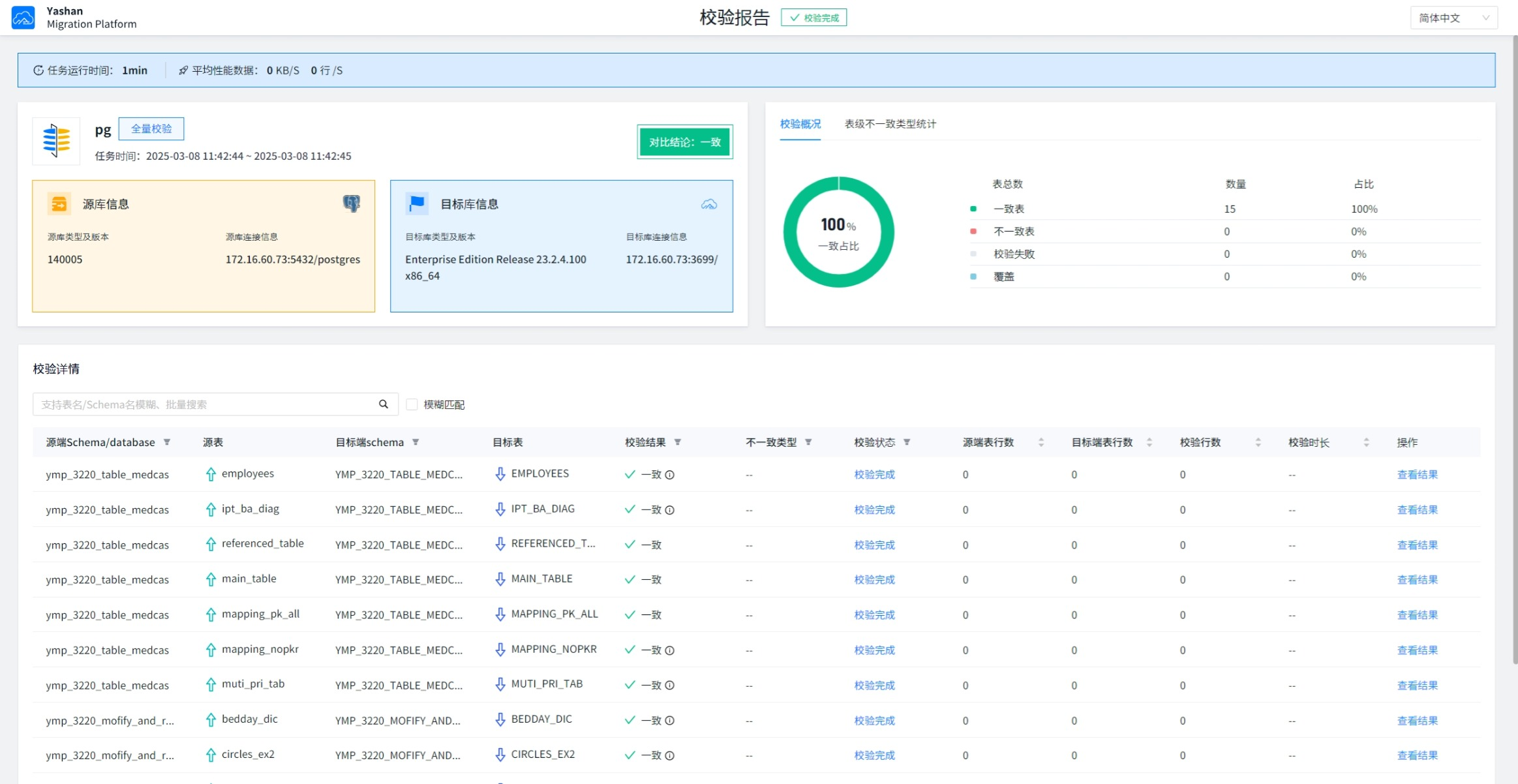1518x784 pixels.
Task: Sort by 目标端表行数 column
Action: click(x=1149, y=442)
